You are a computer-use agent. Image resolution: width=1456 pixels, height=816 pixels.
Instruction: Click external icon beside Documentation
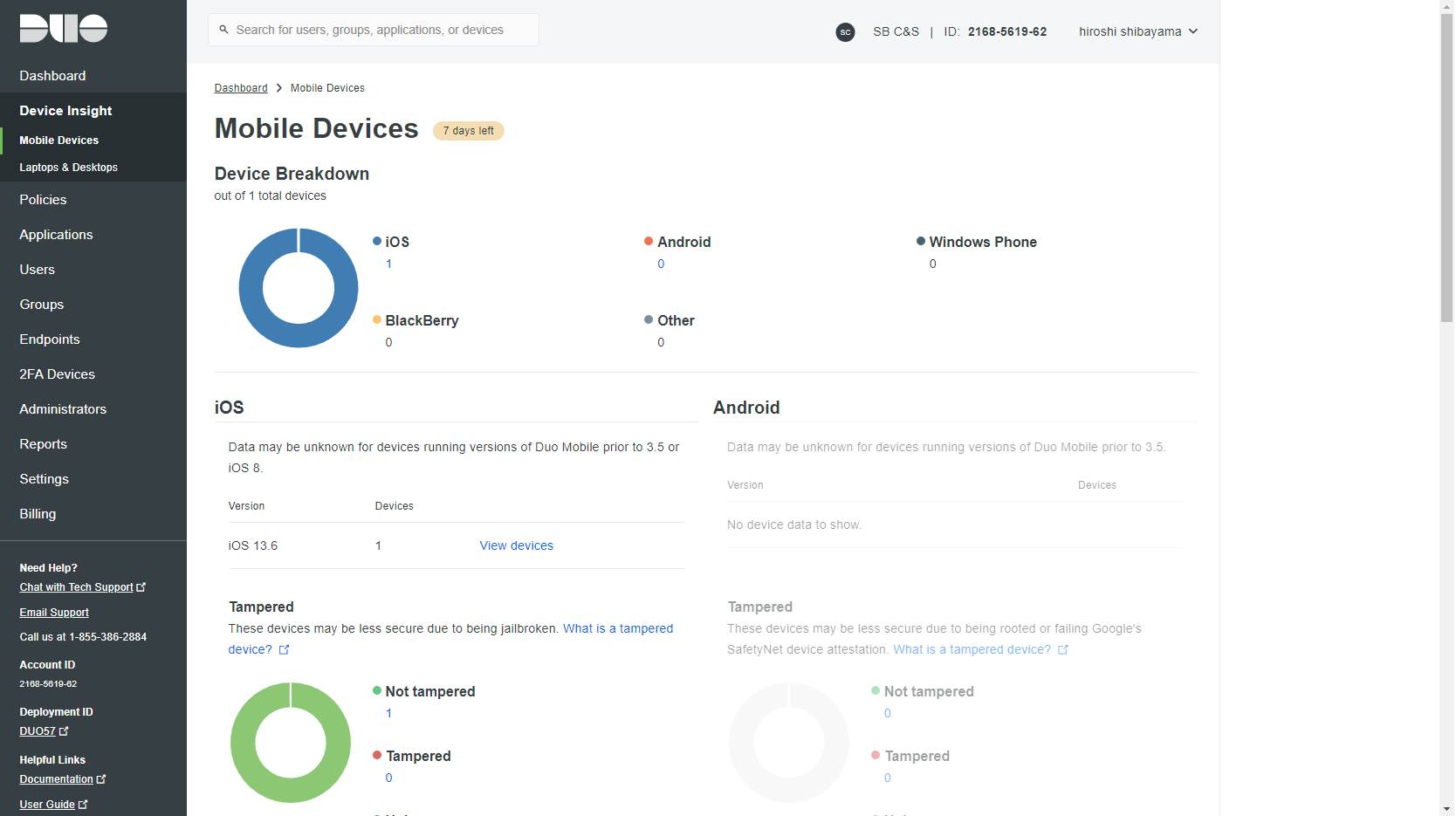101,779
